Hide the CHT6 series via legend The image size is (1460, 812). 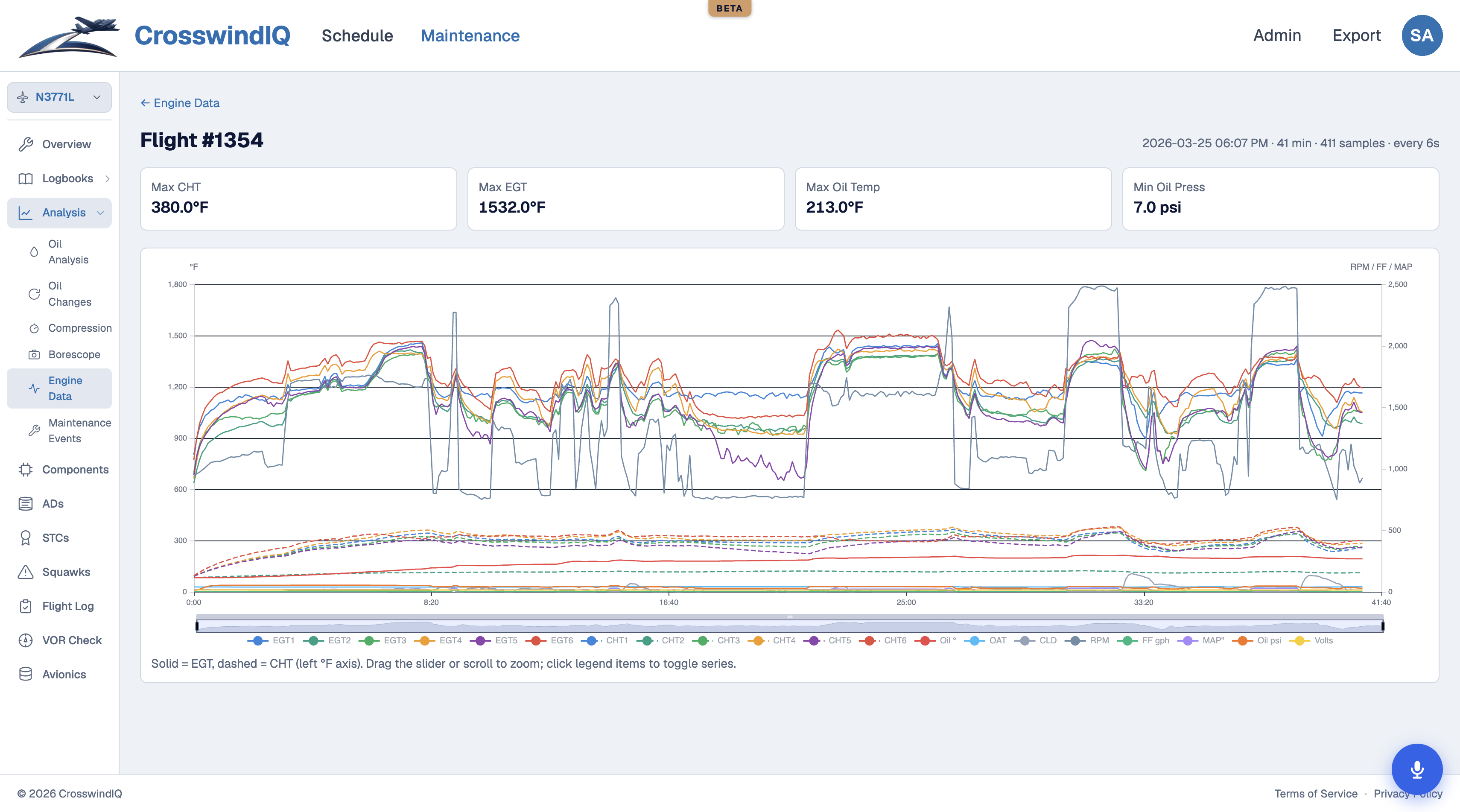click(882, 640)
